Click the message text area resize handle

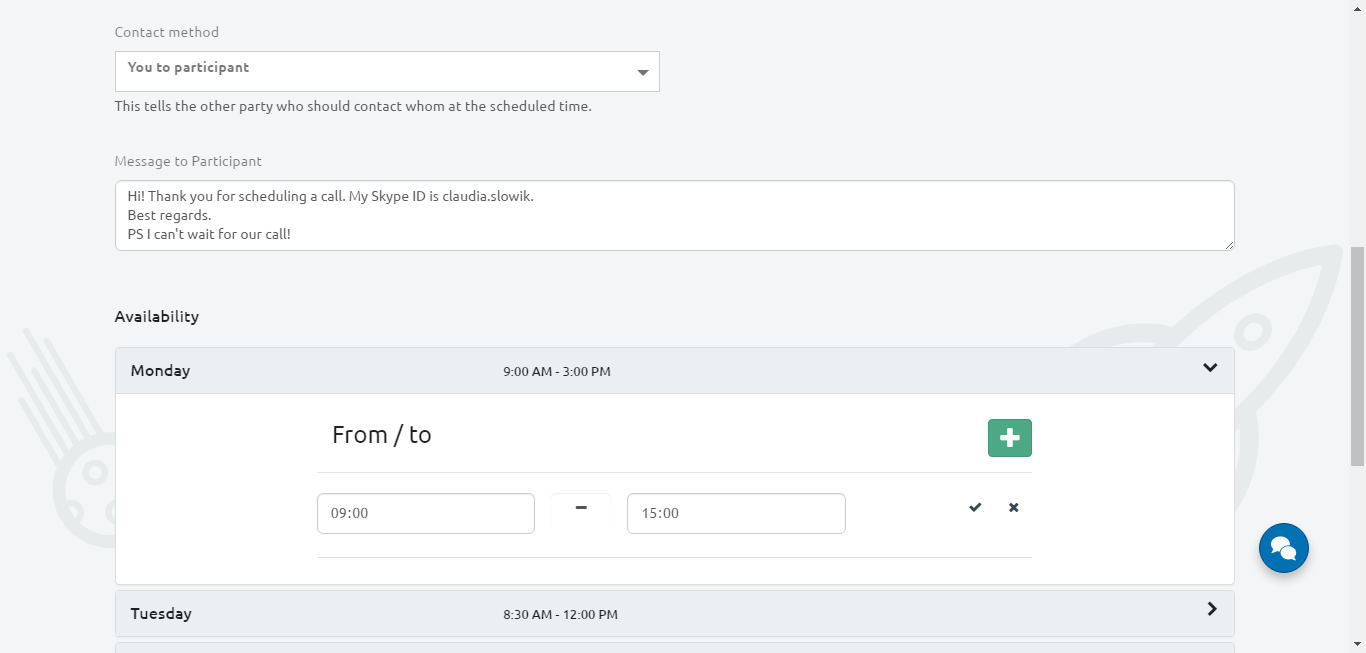(1229, 245)
